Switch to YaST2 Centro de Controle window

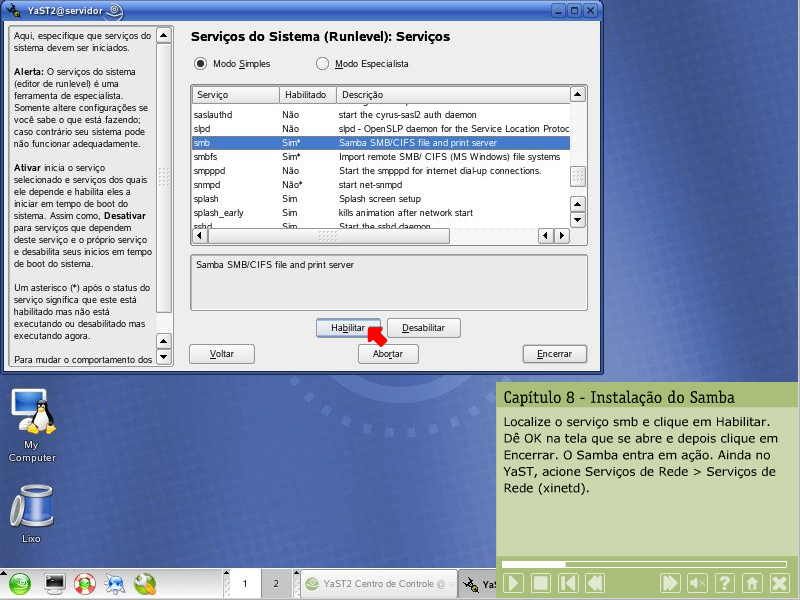click(x=375, y=584)
